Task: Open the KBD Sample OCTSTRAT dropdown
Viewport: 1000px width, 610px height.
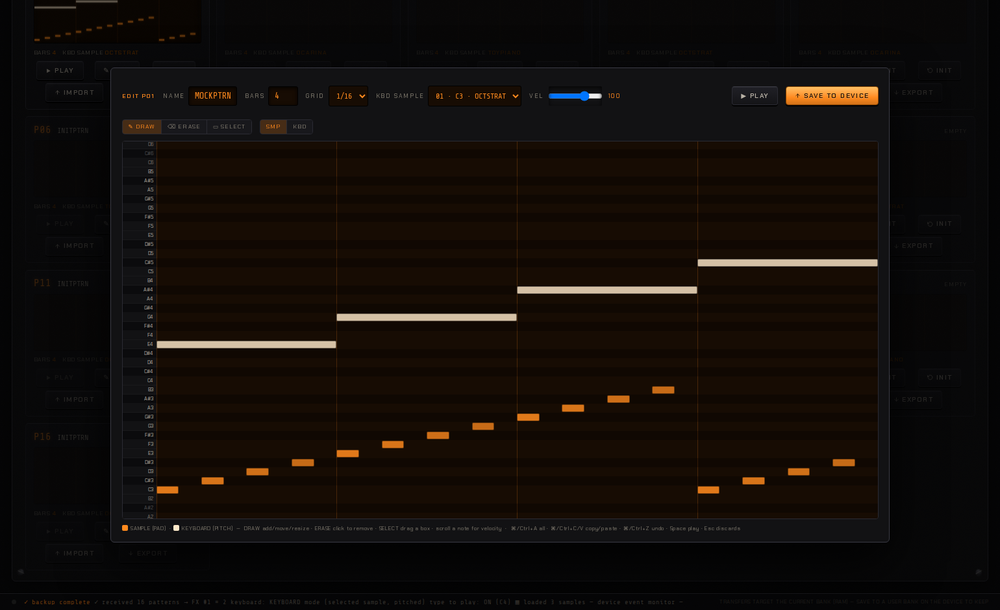Action: pyautogui.click(x=474, y=96)
